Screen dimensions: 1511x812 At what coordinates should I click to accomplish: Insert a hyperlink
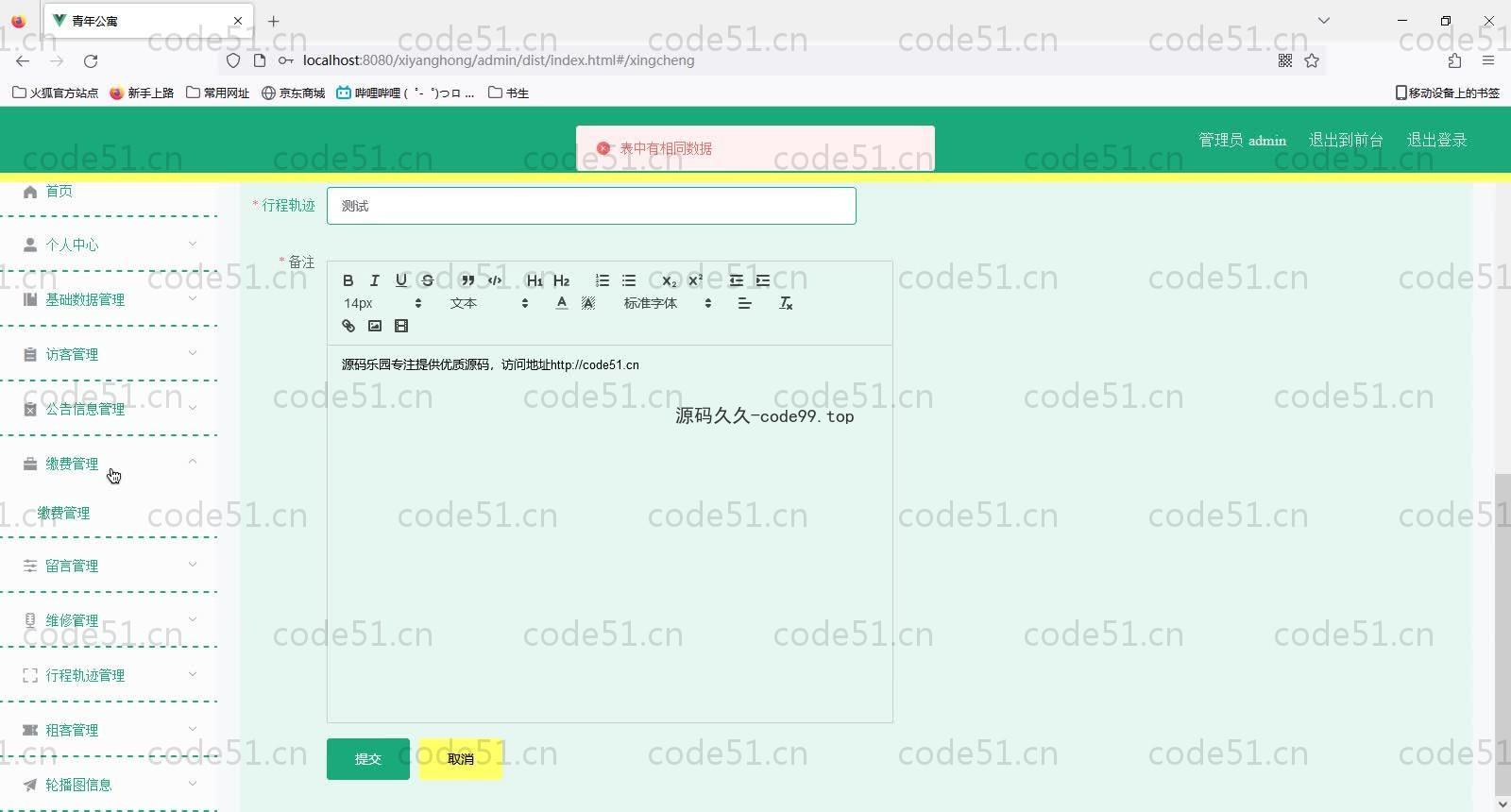point(348,326)
